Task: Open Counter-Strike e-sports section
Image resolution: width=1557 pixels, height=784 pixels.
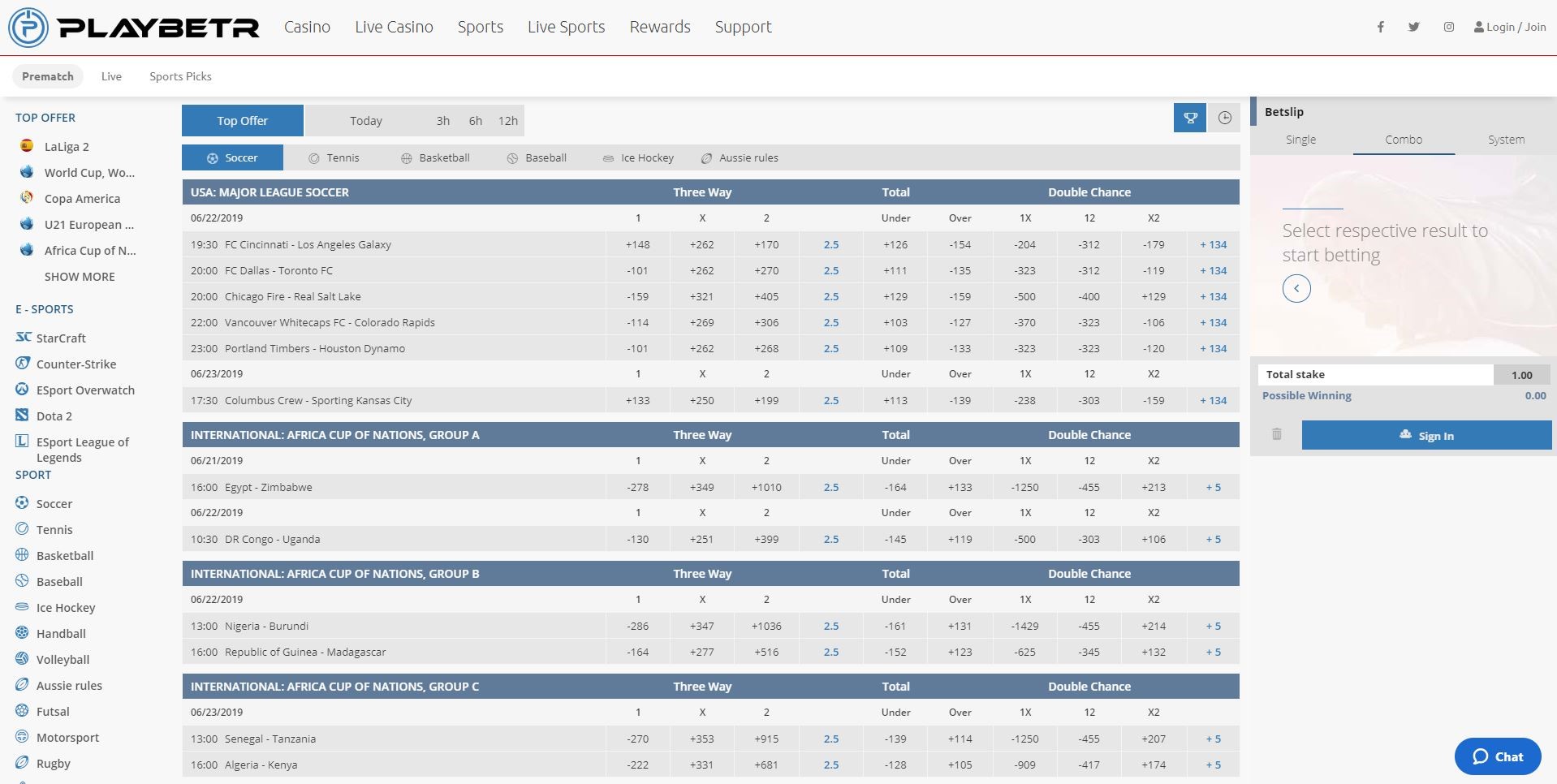Action: click(66, 364)
